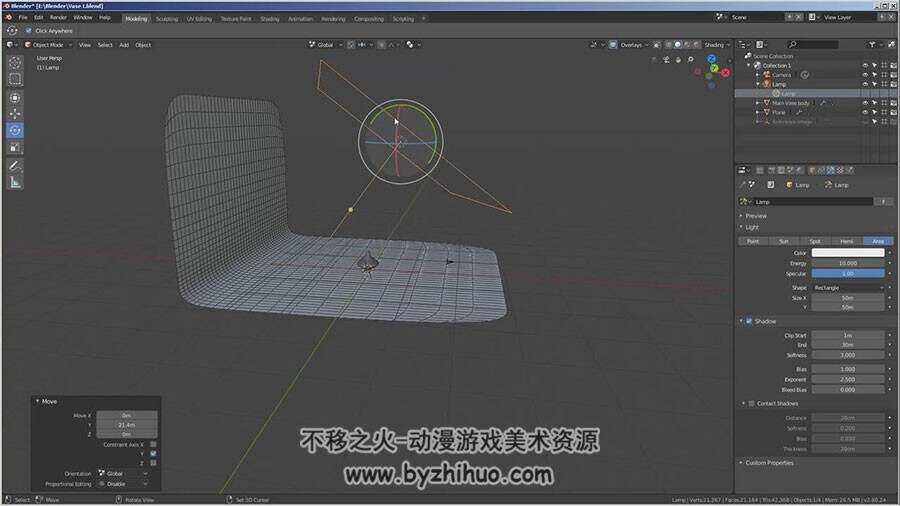
Task: Open the File menu
Action: 23,17
